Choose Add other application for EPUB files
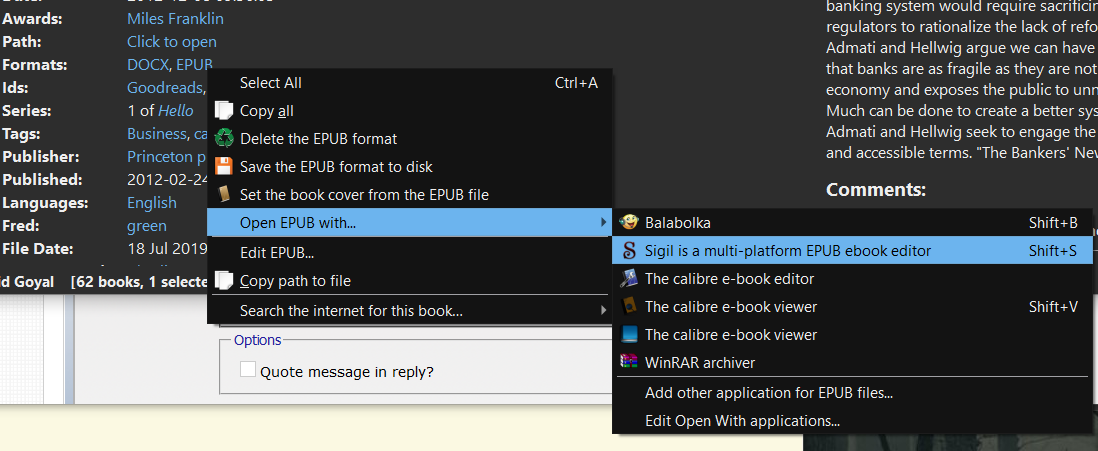The image size is (1098, 451). coord(768,393)
